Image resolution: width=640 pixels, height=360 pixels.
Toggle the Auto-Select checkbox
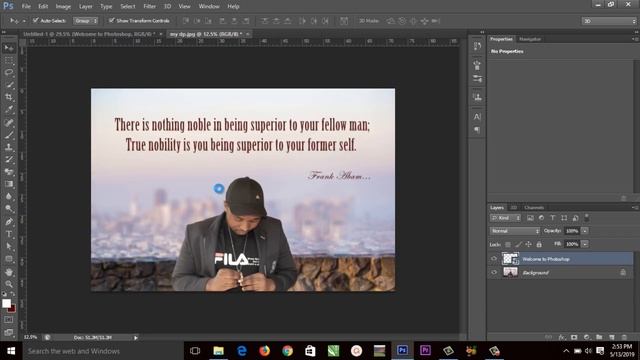pos(36,20)
